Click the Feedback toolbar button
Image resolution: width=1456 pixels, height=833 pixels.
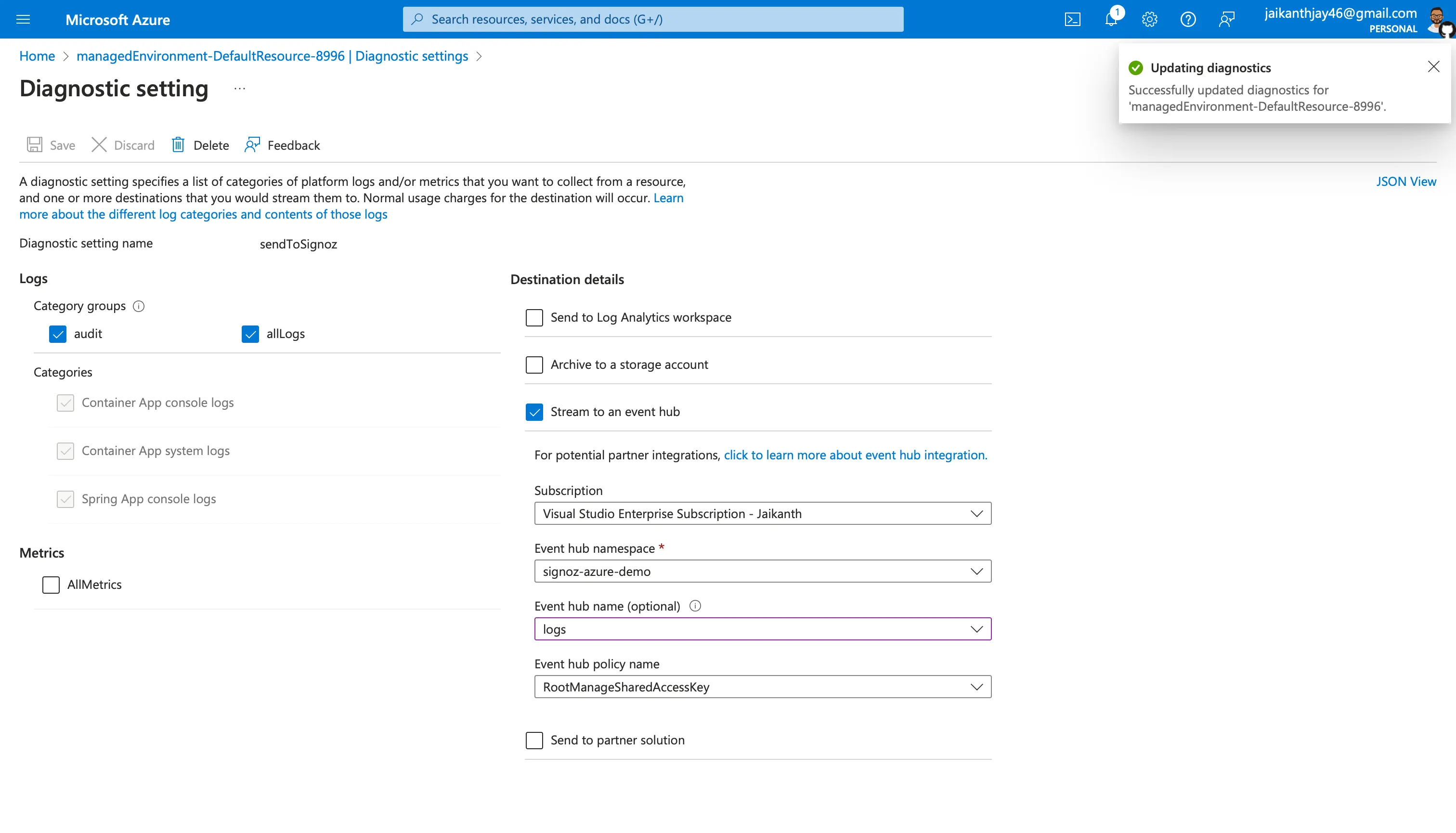point(282,145)
